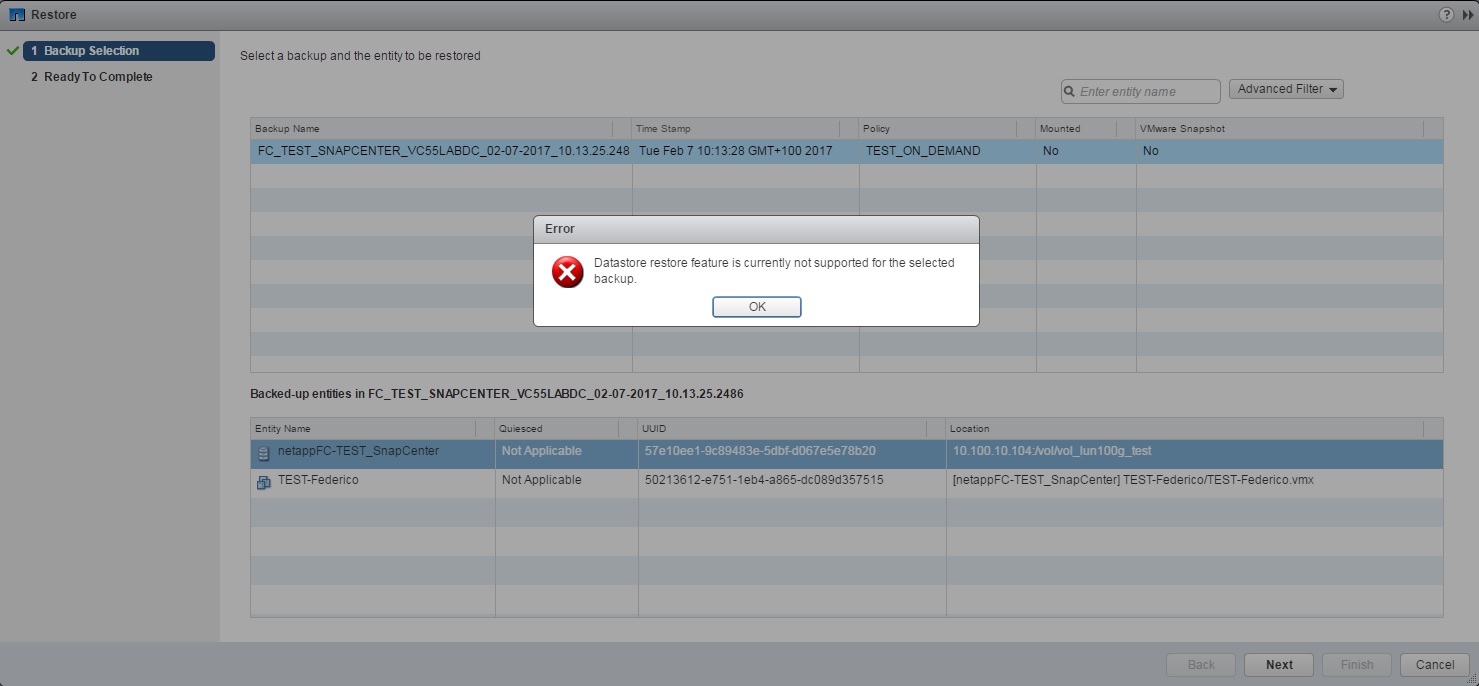Open the Advanced Filter dropdown
1479x686 pixels.
pyautogui.click(x=1286, y=89)
